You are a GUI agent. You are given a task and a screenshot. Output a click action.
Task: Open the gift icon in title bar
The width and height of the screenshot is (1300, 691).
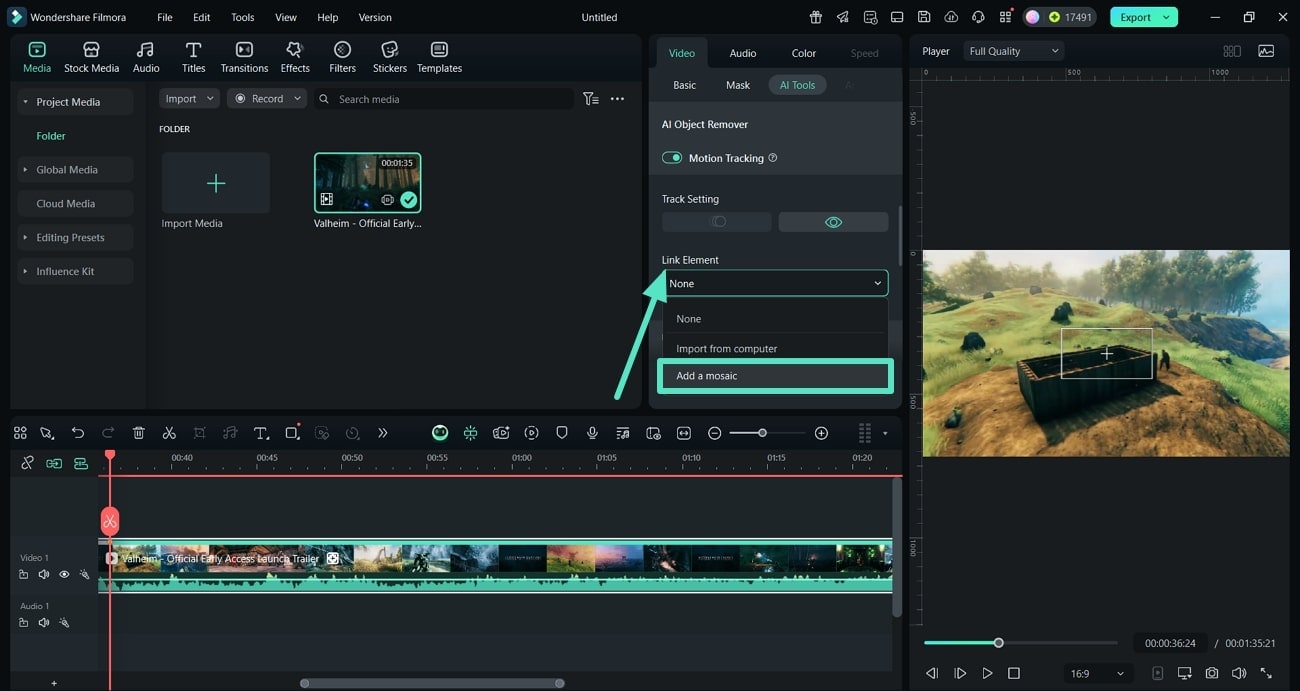[816, 17]
